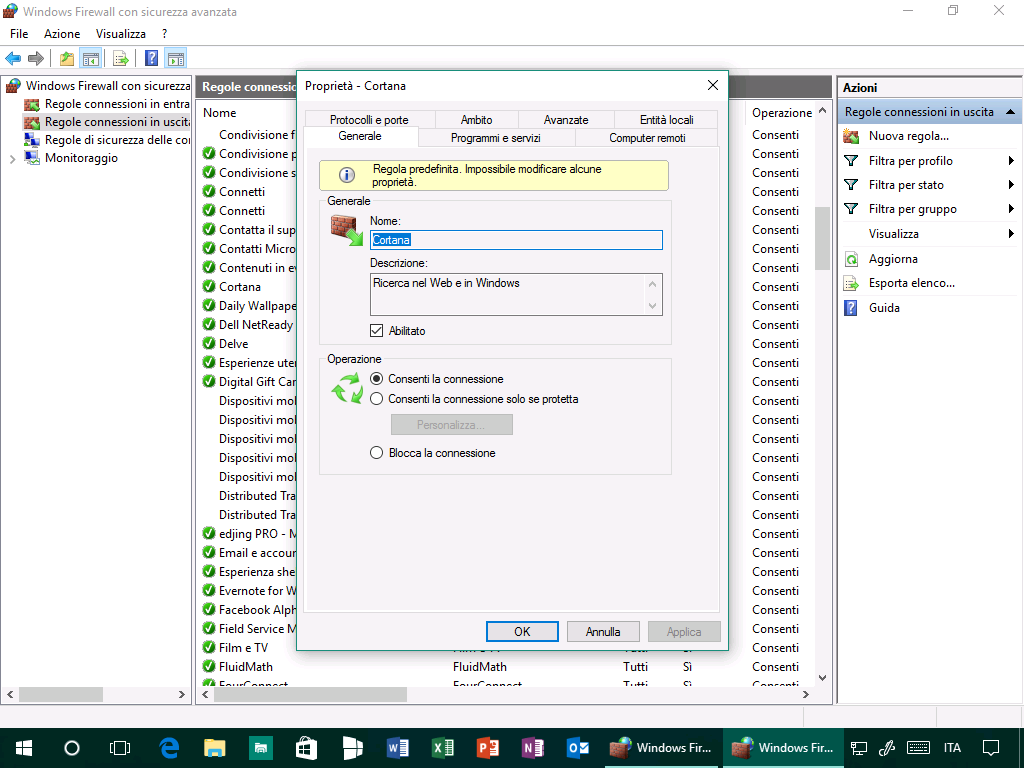1024x768 pixels.
Task: Open the Computer remoti tab
Action: tap(647, 138)
